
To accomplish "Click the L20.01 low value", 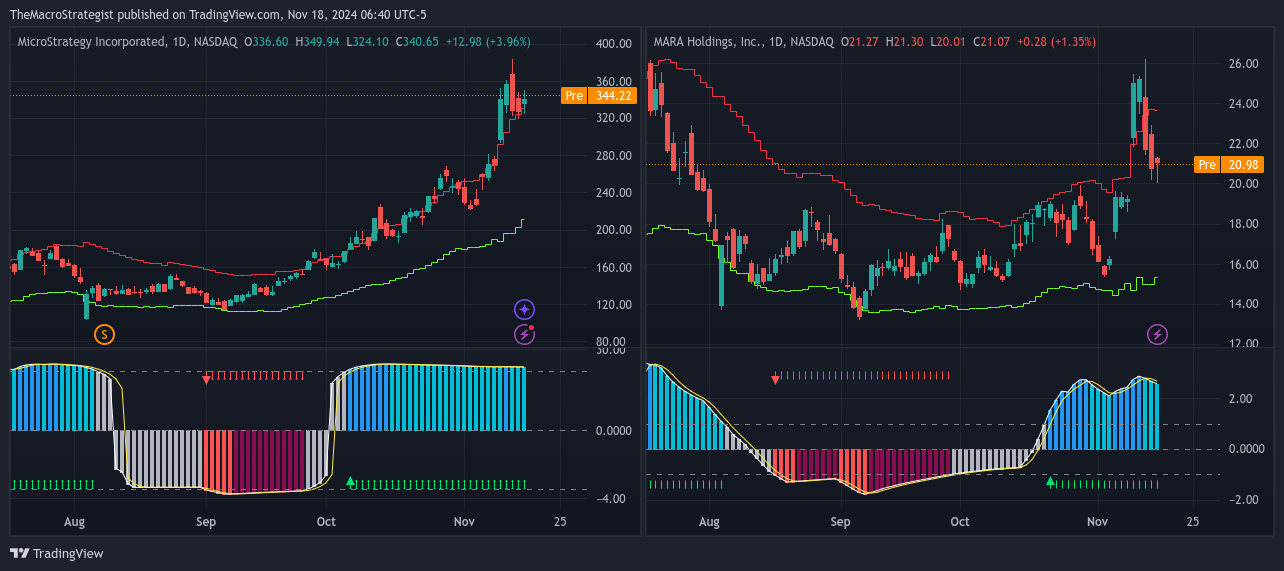I will tap(948, 42).
